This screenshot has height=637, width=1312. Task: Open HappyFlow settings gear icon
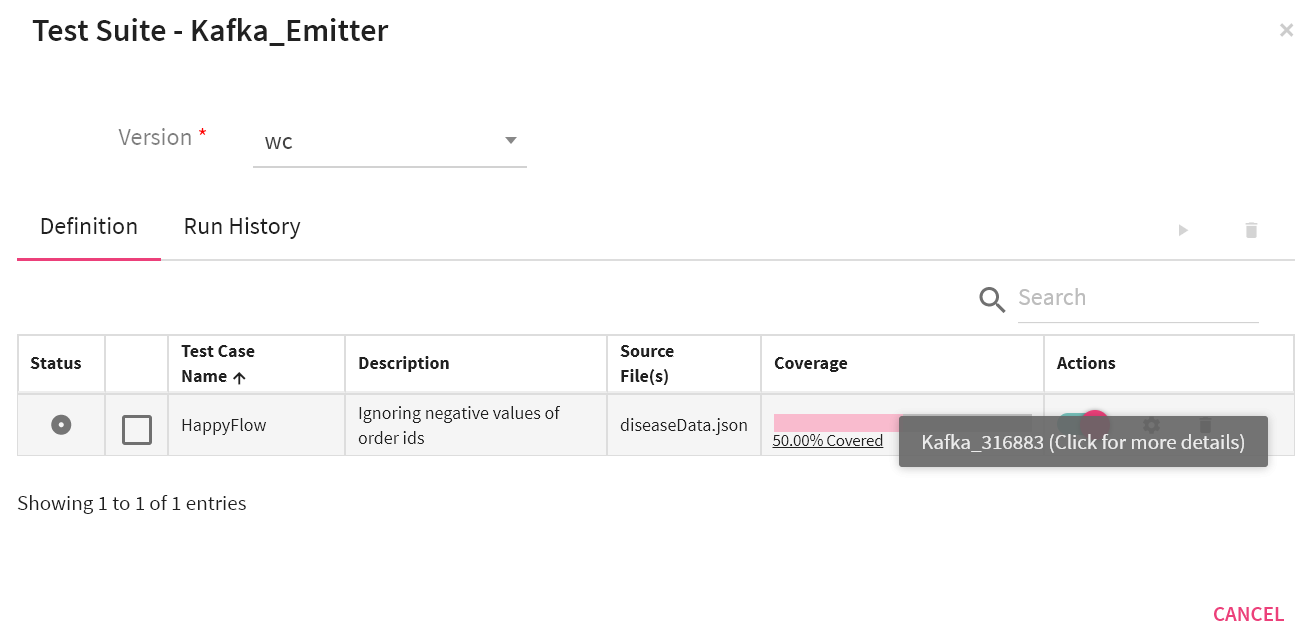pyautogui.click(x=1151, y=424)
